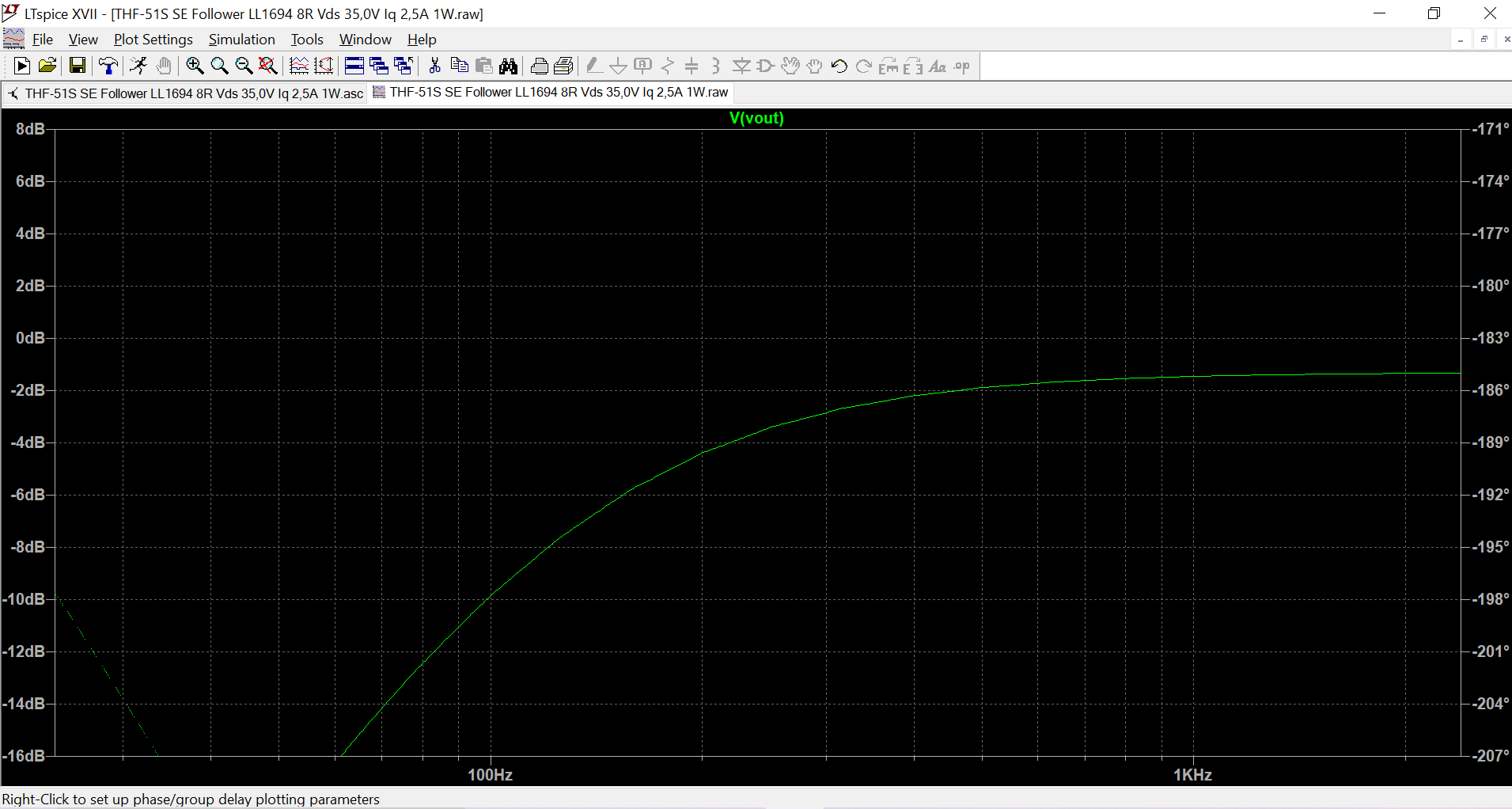Select the Component gate tool
1512x809 pixels.
click(766, 66)
